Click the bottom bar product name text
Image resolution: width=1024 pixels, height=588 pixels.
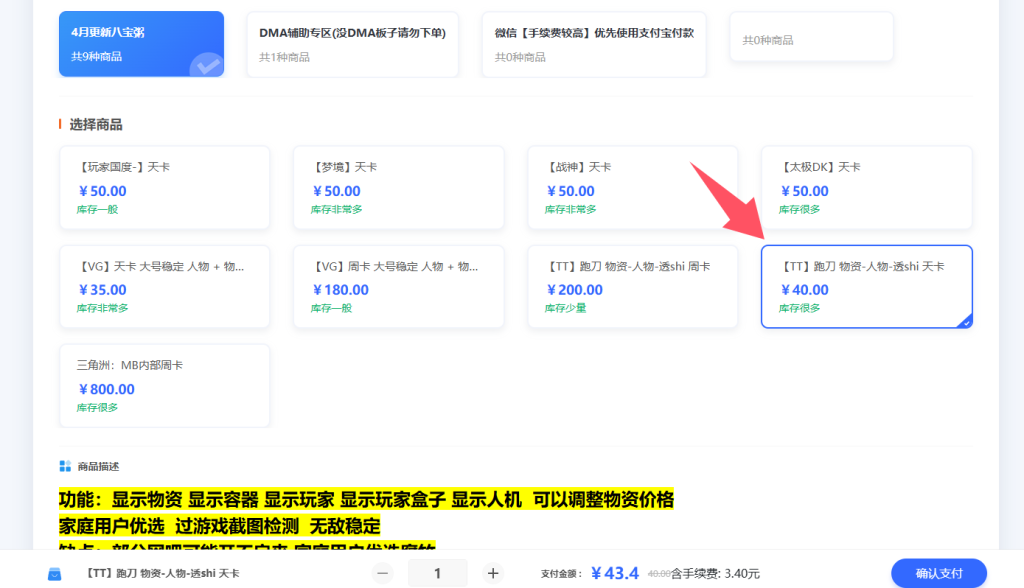(x=163, y=573)
